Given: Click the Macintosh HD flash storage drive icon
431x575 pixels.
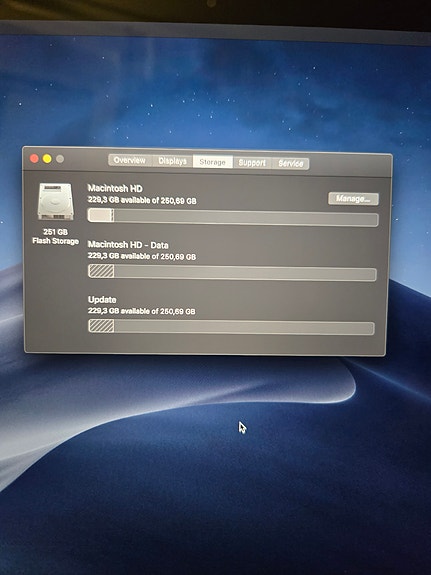Looking at the screenshot, I should tap(55, 202).
